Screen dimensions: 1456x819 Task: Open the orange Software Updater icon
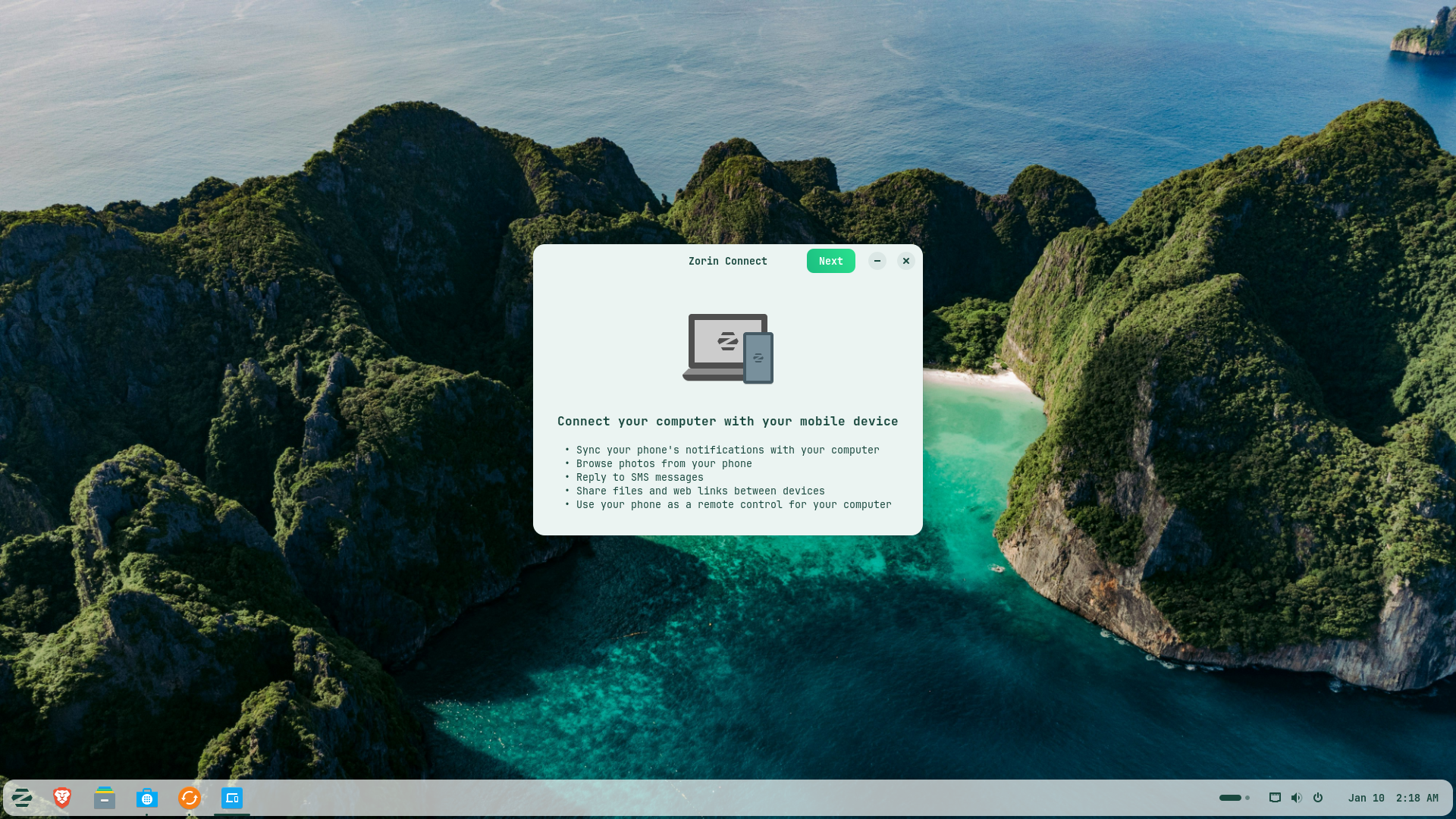click(190, 798)
